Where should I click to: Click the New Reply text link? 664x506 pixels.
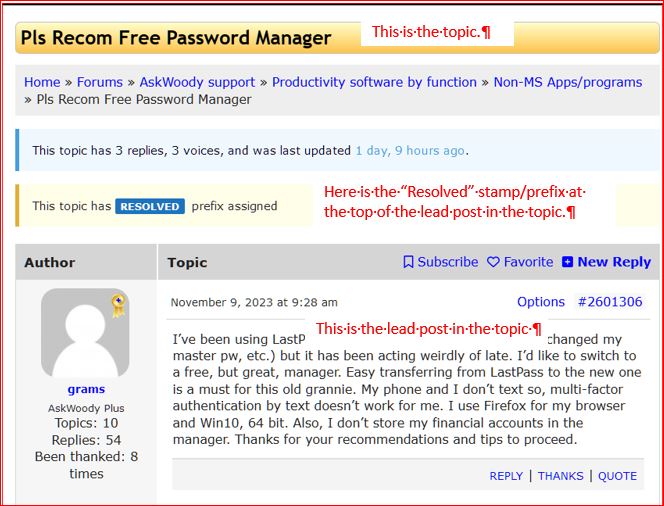pos(614,262)
